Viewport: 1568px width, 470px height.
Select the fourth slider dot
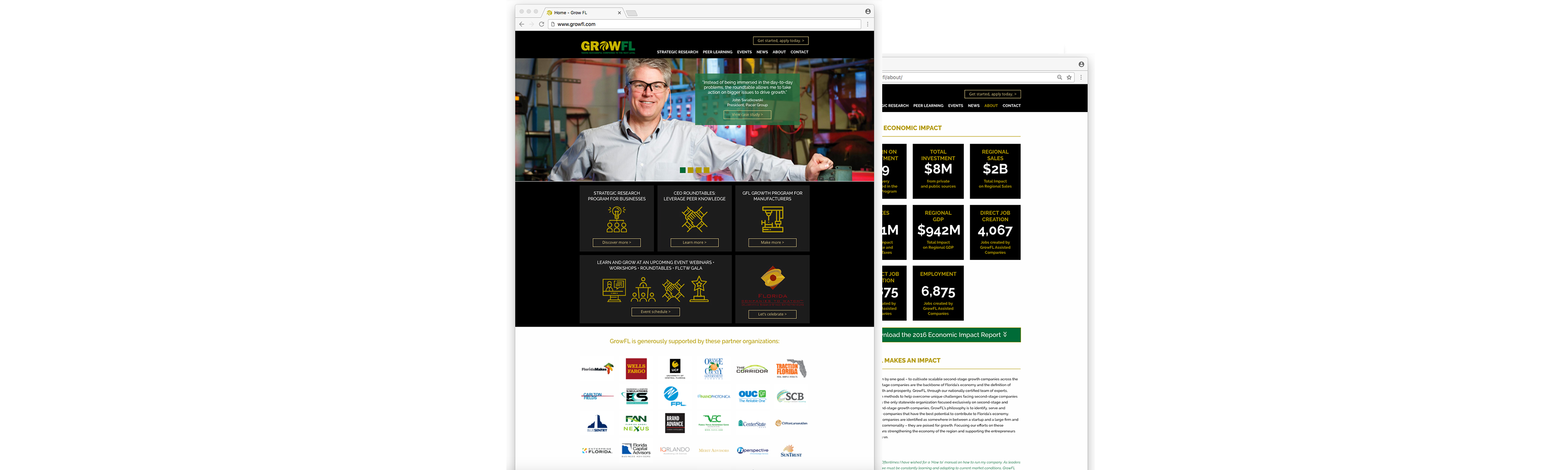[x=706, y=170]
